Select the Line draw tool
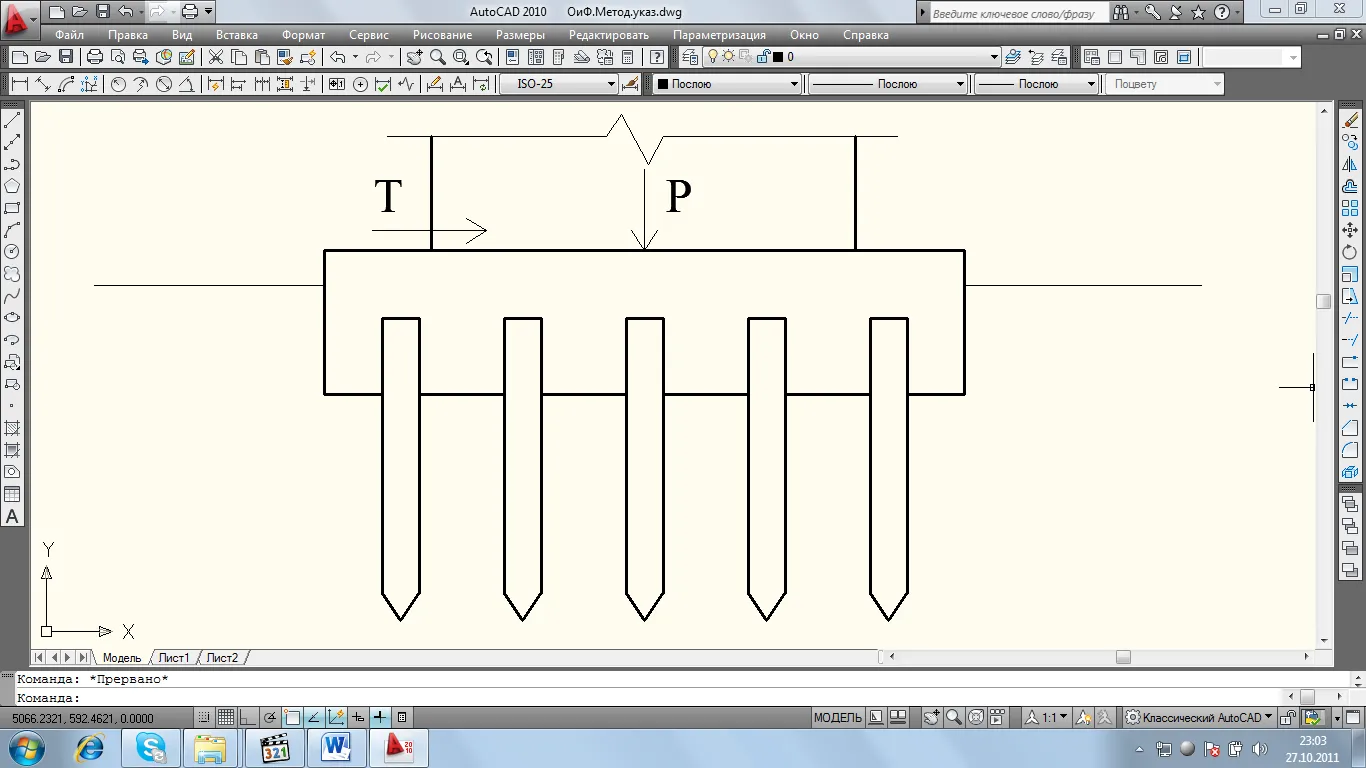1366x768 pixels. (12, 120)
